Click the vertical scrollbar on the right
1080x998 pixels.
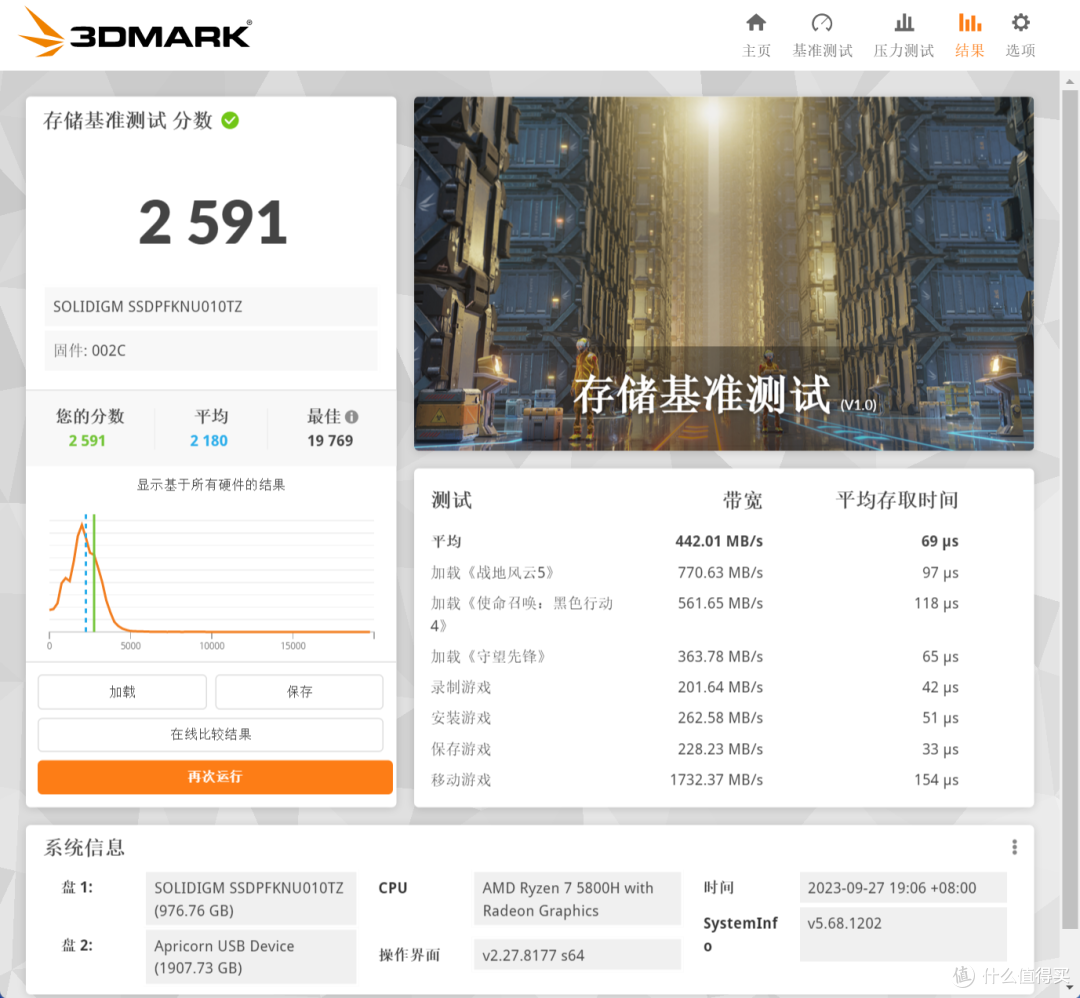click(x=1069, y=510)
